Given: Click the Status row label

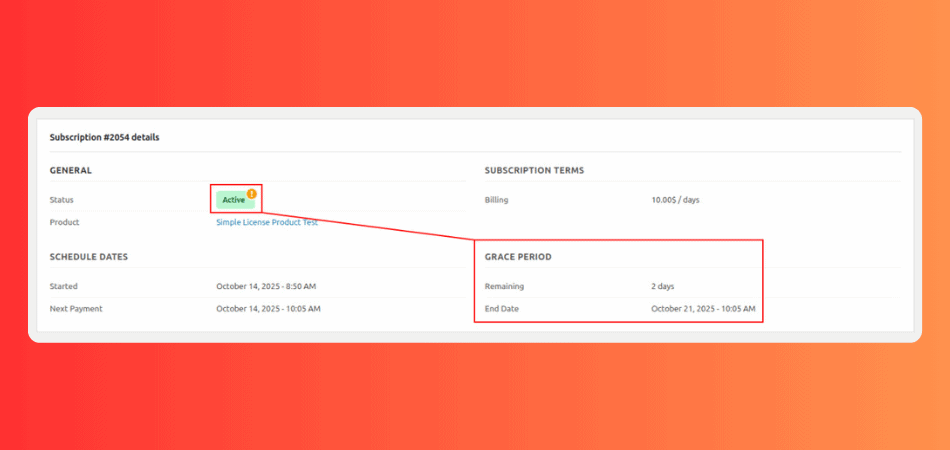Looking at the screenshot, I should tap(61, 200).
